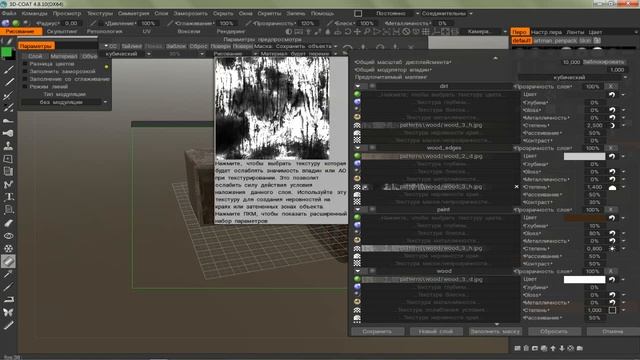Open wood_edges layer gray color swatch
This screenshot has height=360, width=640.
(584, 156)
